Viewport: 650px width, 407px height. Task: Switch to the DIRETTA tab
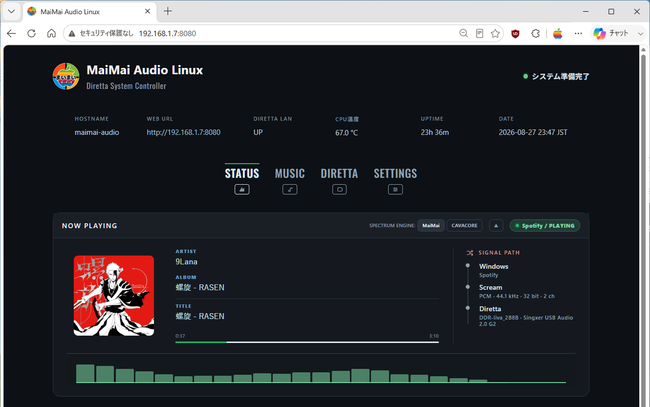pyautogui.click(x=339, y=173)
